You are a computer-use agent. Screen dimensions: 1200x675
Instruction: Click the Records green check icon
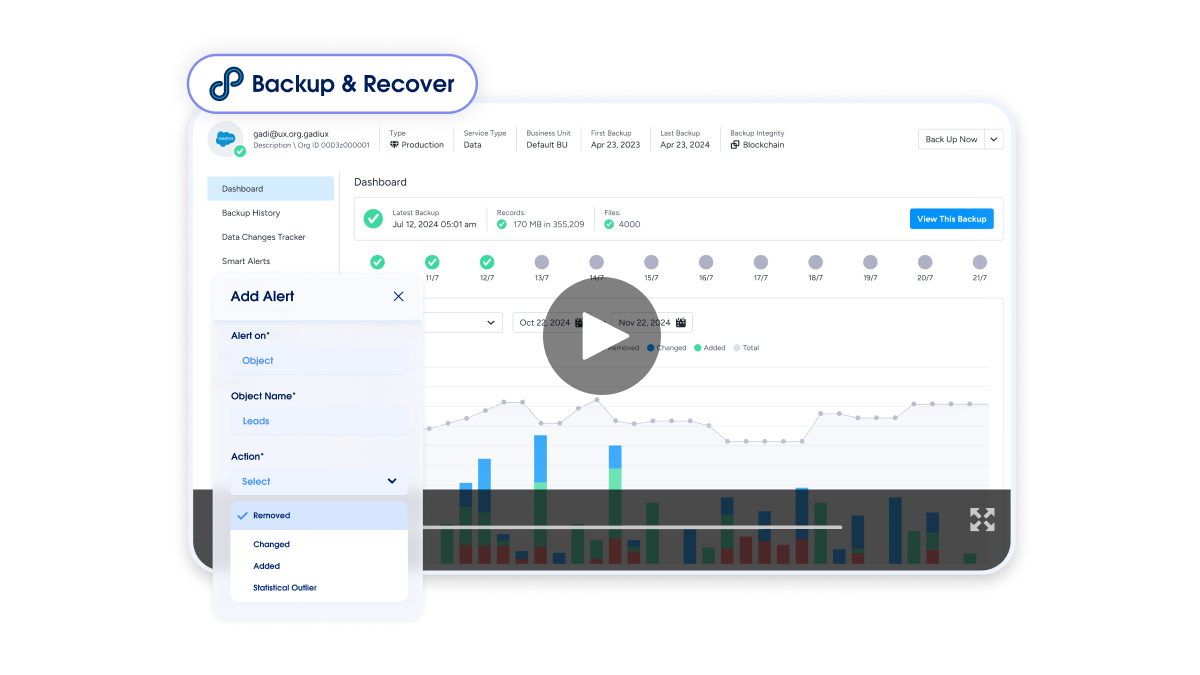point(502,224)
